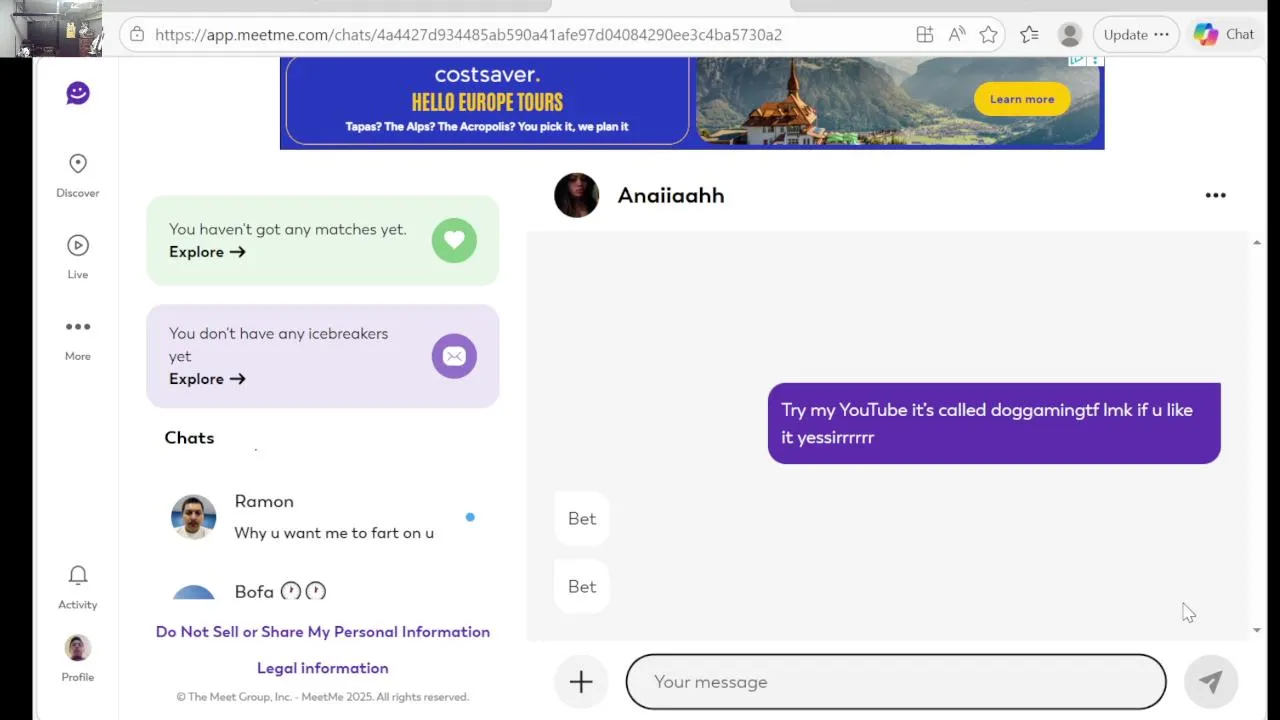Image resolution: width=1280 pixels, height=720 pixels.
Task: Click the browser favorites star icon
Action: tap(988, 34)
